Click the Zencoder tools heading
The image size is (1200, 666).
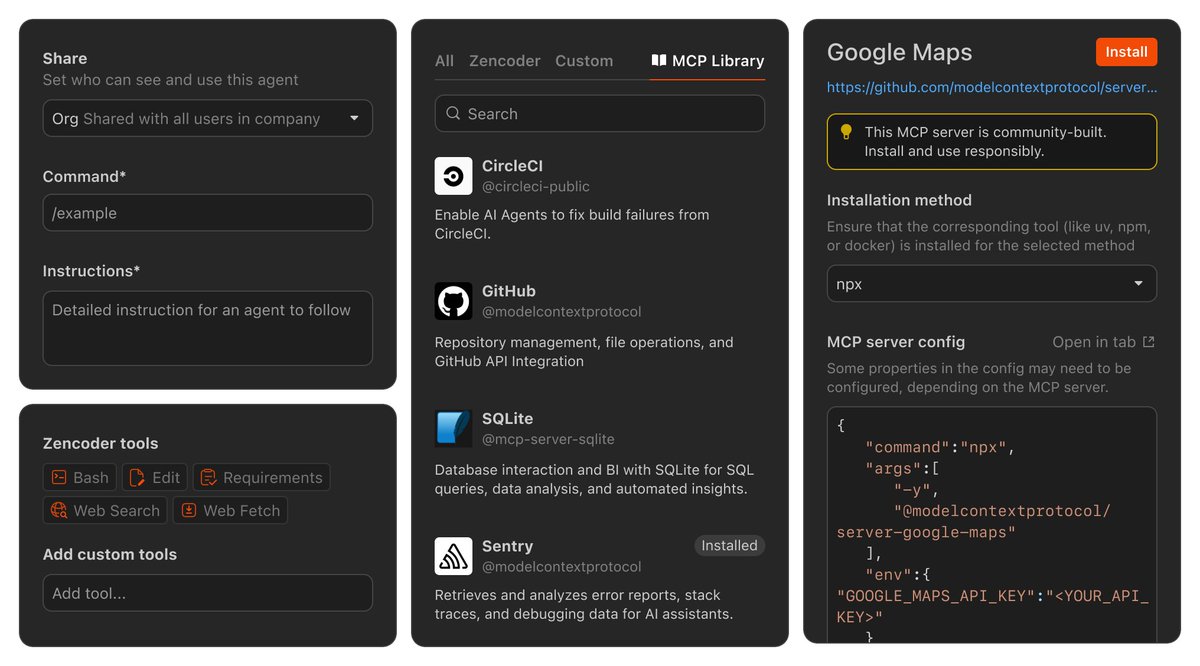pos(100,443)
